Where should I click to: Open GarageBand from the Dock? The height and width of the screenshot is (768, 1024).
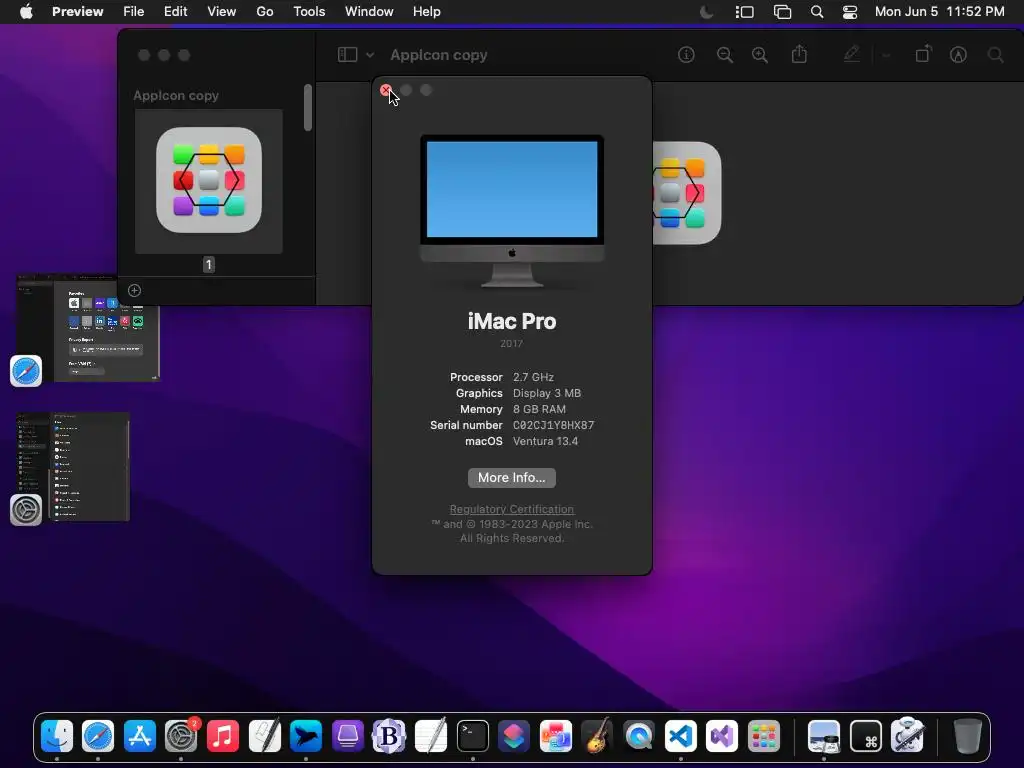(597, 736)
